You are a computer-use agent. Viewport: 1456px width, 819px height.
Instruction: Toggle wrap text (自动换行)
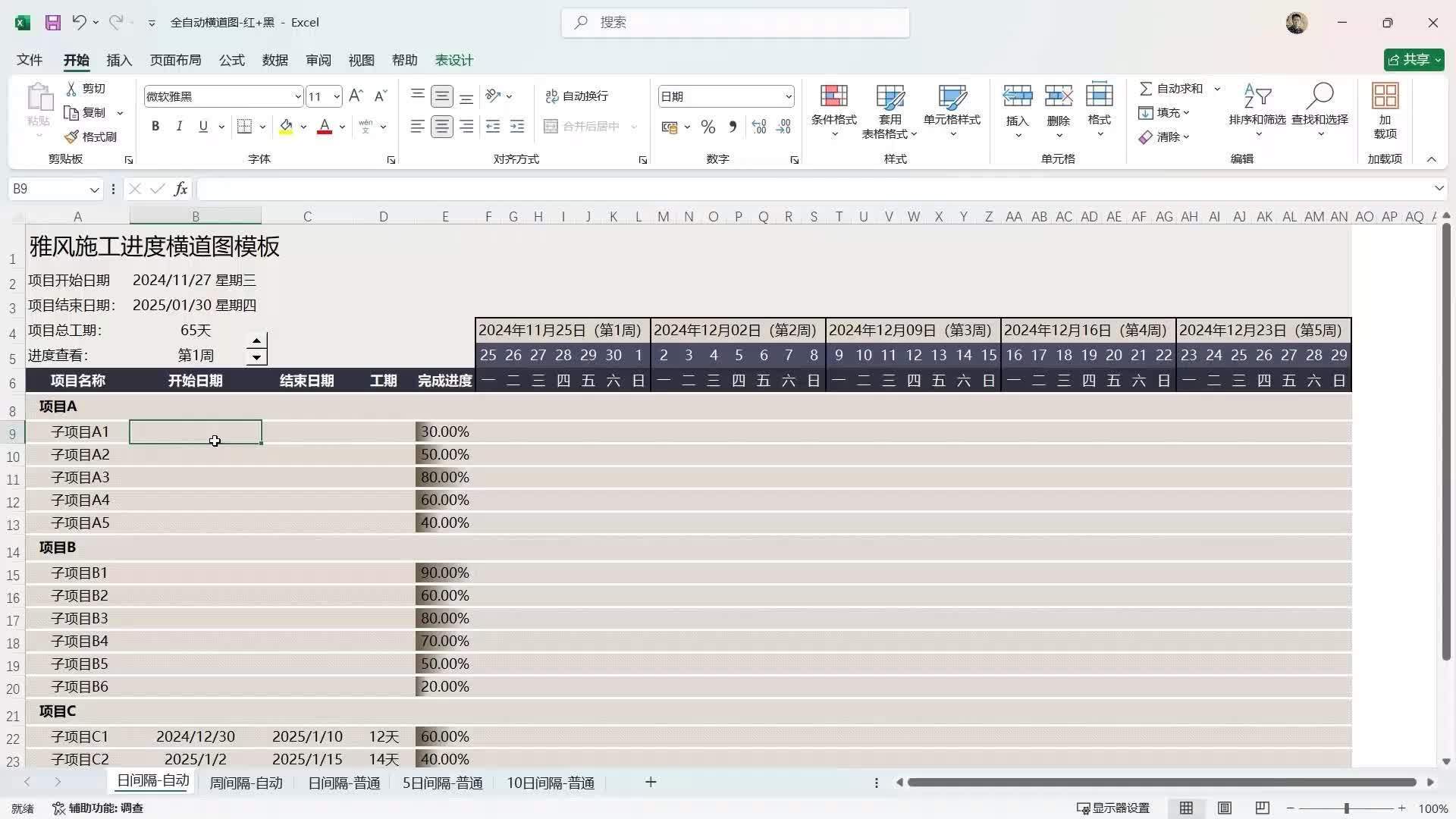point(576,96)
